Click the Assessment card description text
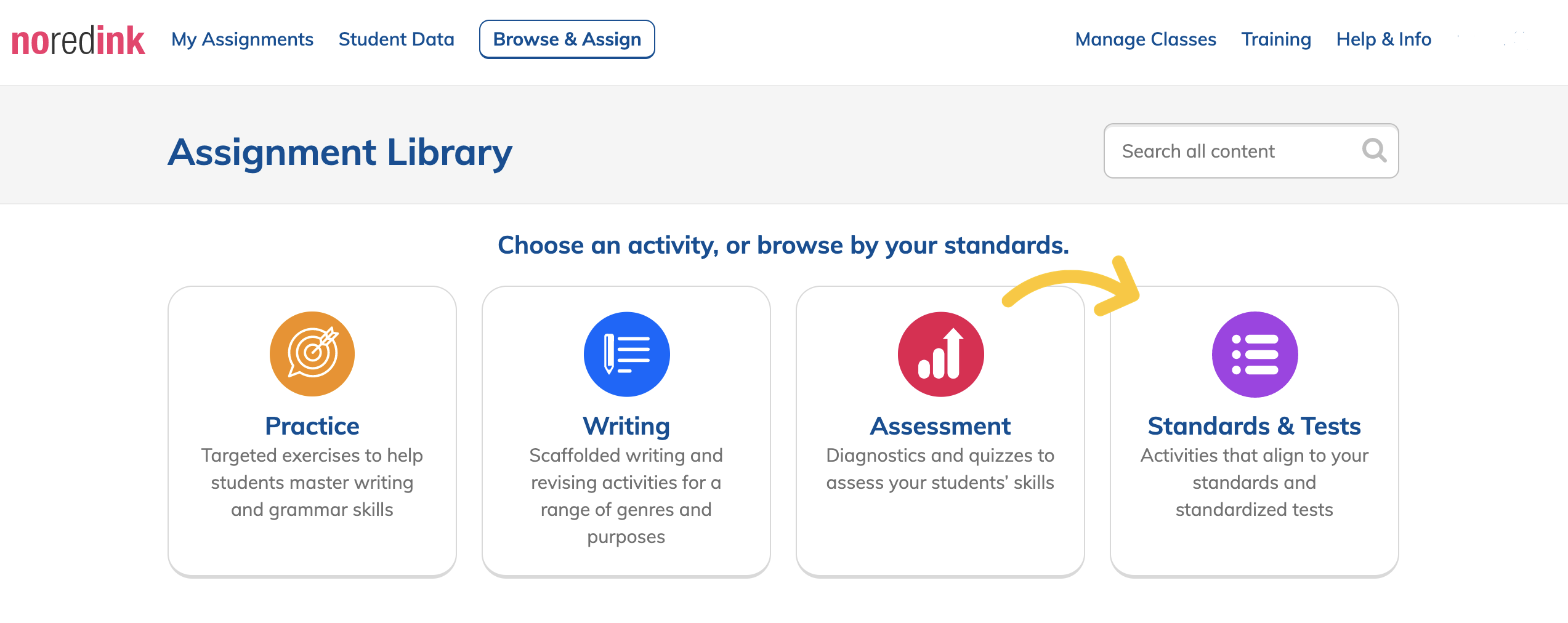This screenshot has height=623, width=1568. coord(940,469)
